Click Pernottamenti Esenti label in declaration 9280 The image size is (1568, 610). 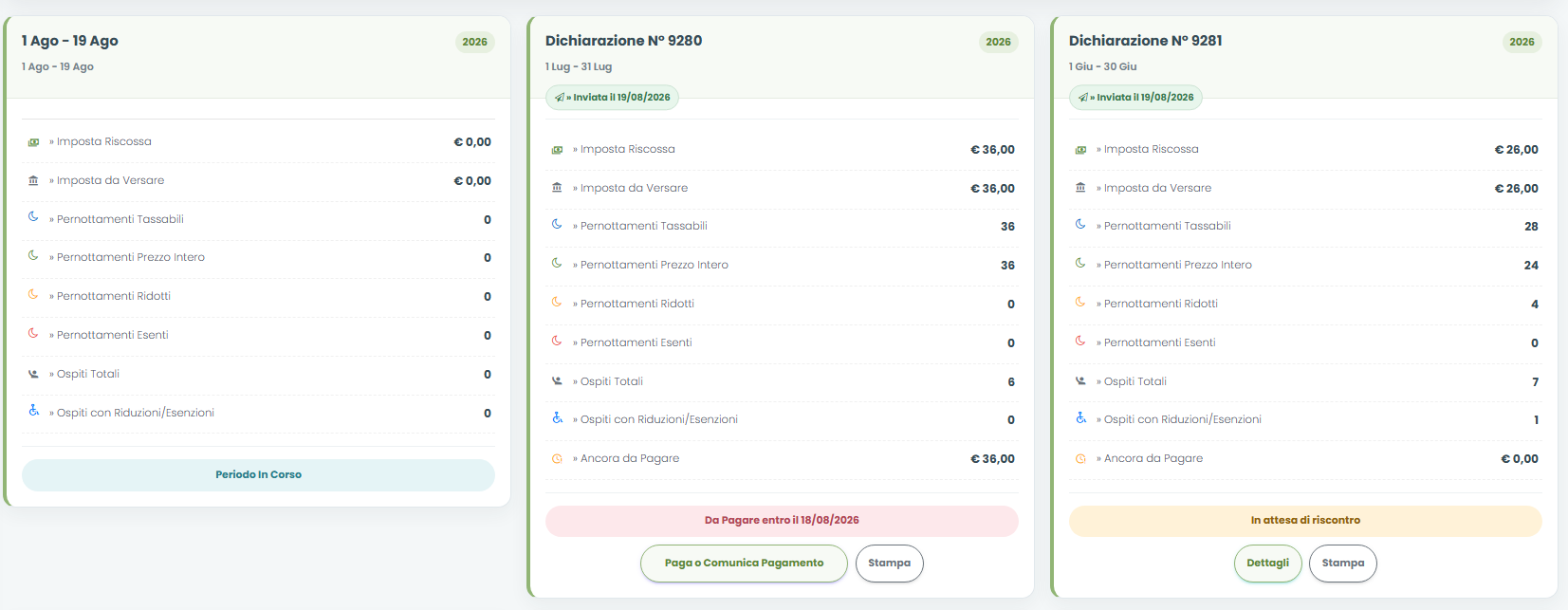(633, 342)
